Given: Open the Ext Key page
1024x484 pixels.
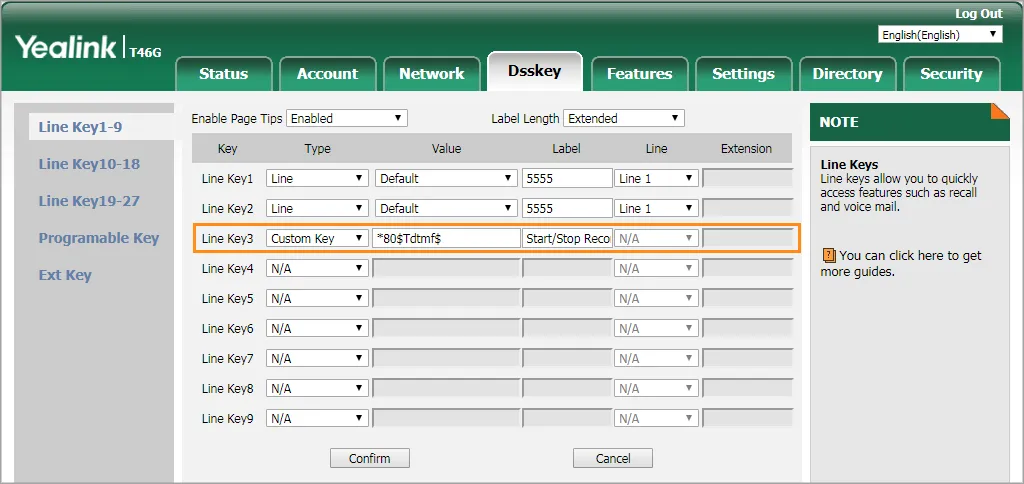Looking at the screenshot, I should 65,275.
